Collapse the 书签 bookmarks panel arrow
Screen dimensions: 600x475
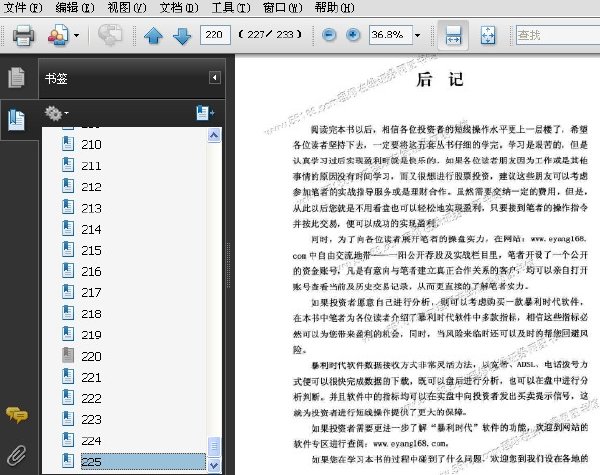click(x=215, y=78)
